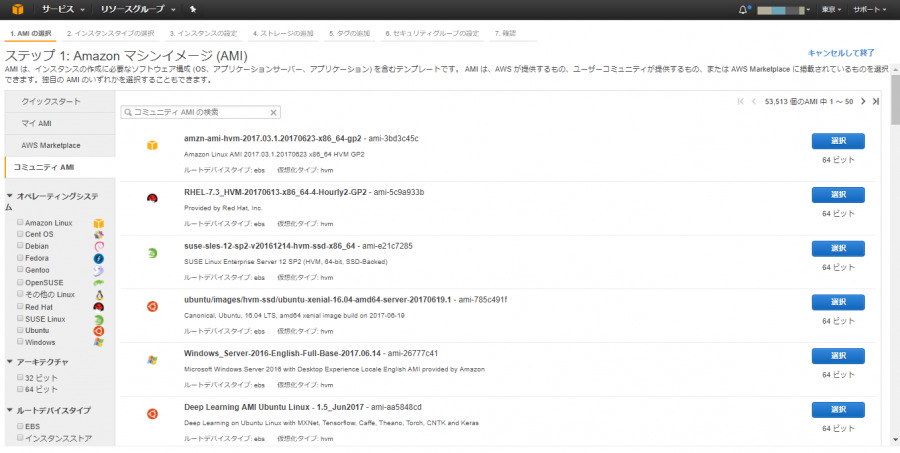Screen dimensions: 900x453
Task: Click the OpenSUSE chameleon filter icon
Action: click(x=99, y=283)
